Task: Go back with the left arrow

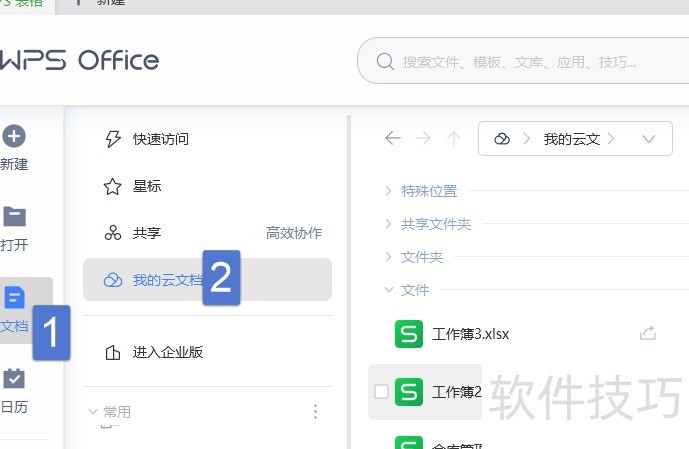Action: [x=393, y=138]
